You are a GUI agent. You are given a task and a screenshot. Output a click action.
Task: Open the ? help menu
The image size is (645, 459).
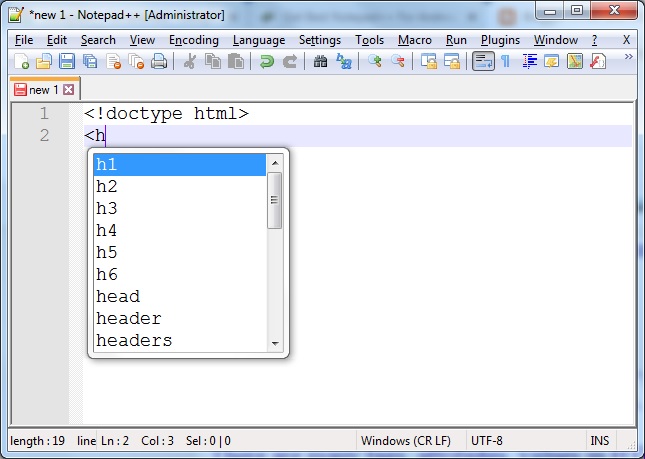[594, 40]
